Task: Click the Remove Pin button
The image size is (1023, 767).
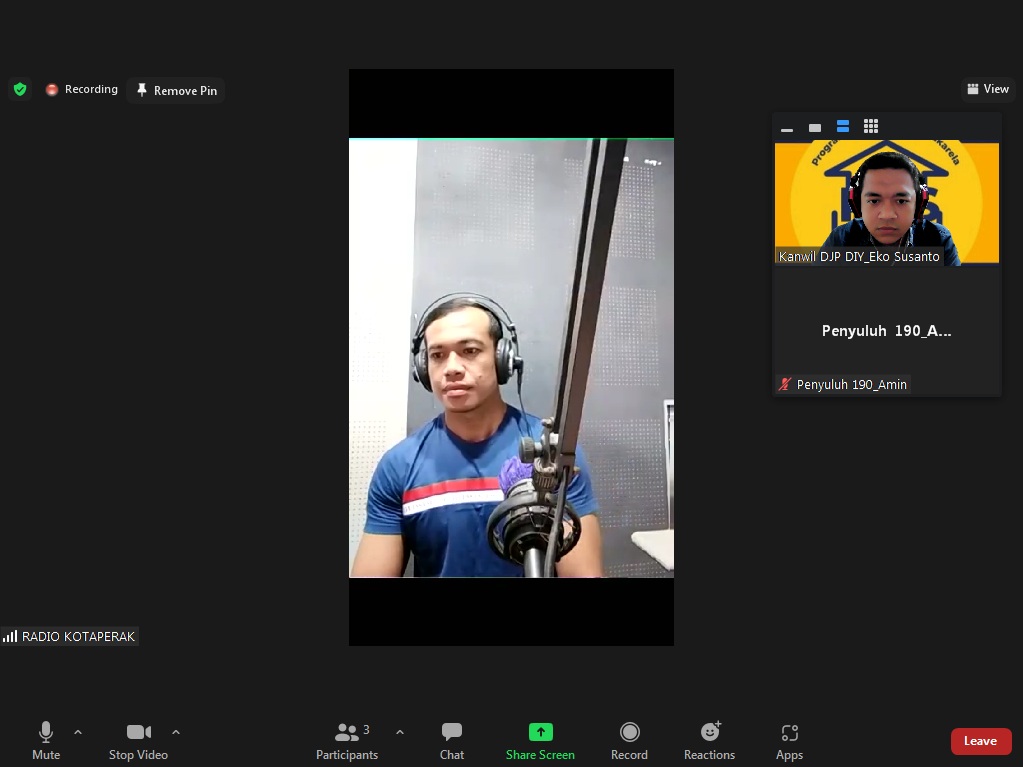Action: [x=176, y=90]
